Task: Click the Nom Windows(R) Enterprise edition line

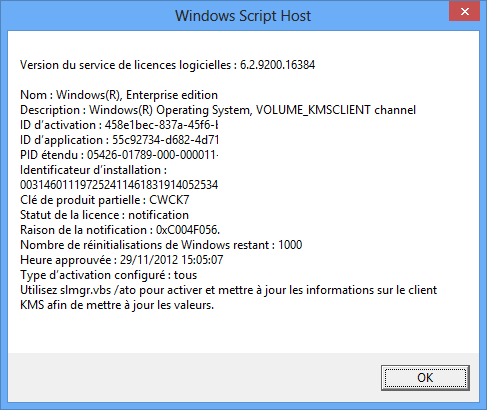Action: 119,95
